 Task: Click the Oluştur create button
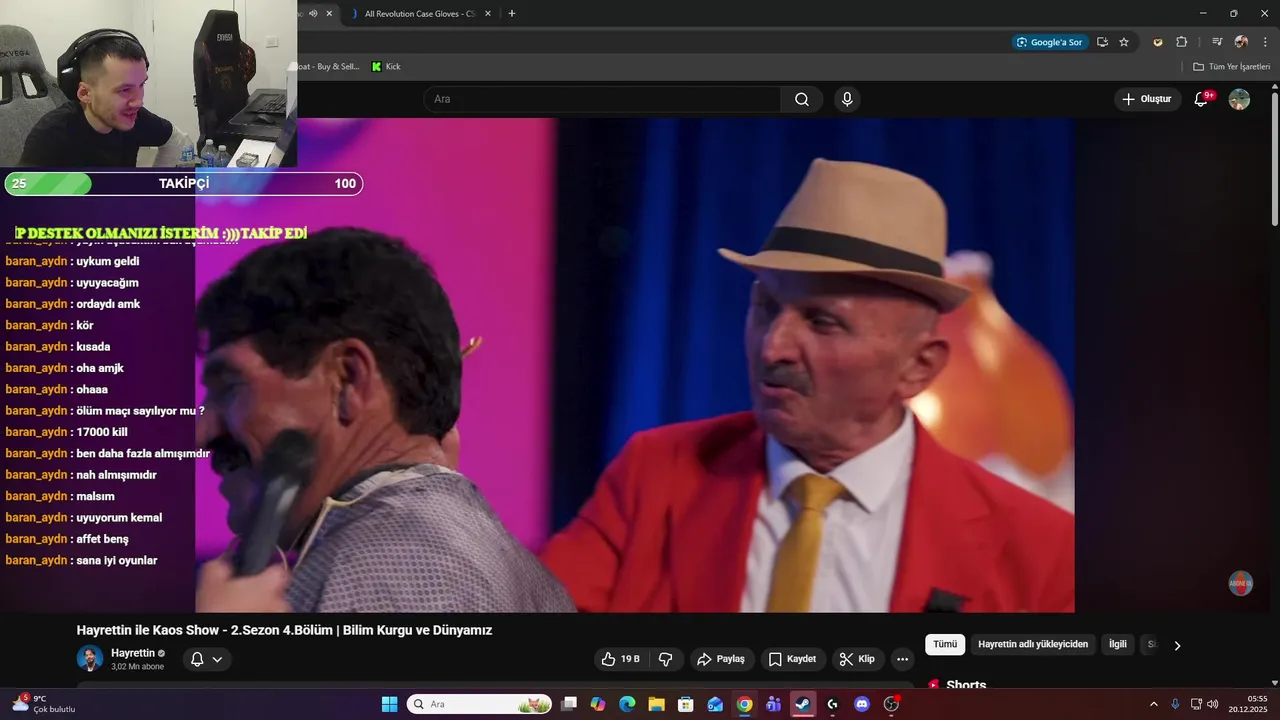(x=1147, y=99)
